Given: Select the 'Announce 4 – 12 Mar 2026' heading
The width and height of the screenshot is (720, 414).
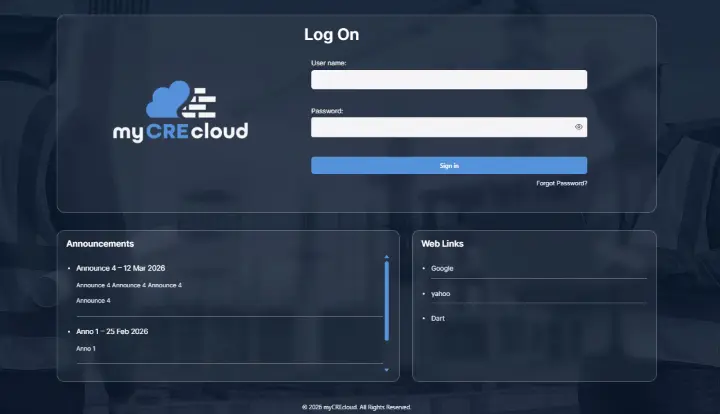Looking at the screenshot, I should tap(120, 268).
